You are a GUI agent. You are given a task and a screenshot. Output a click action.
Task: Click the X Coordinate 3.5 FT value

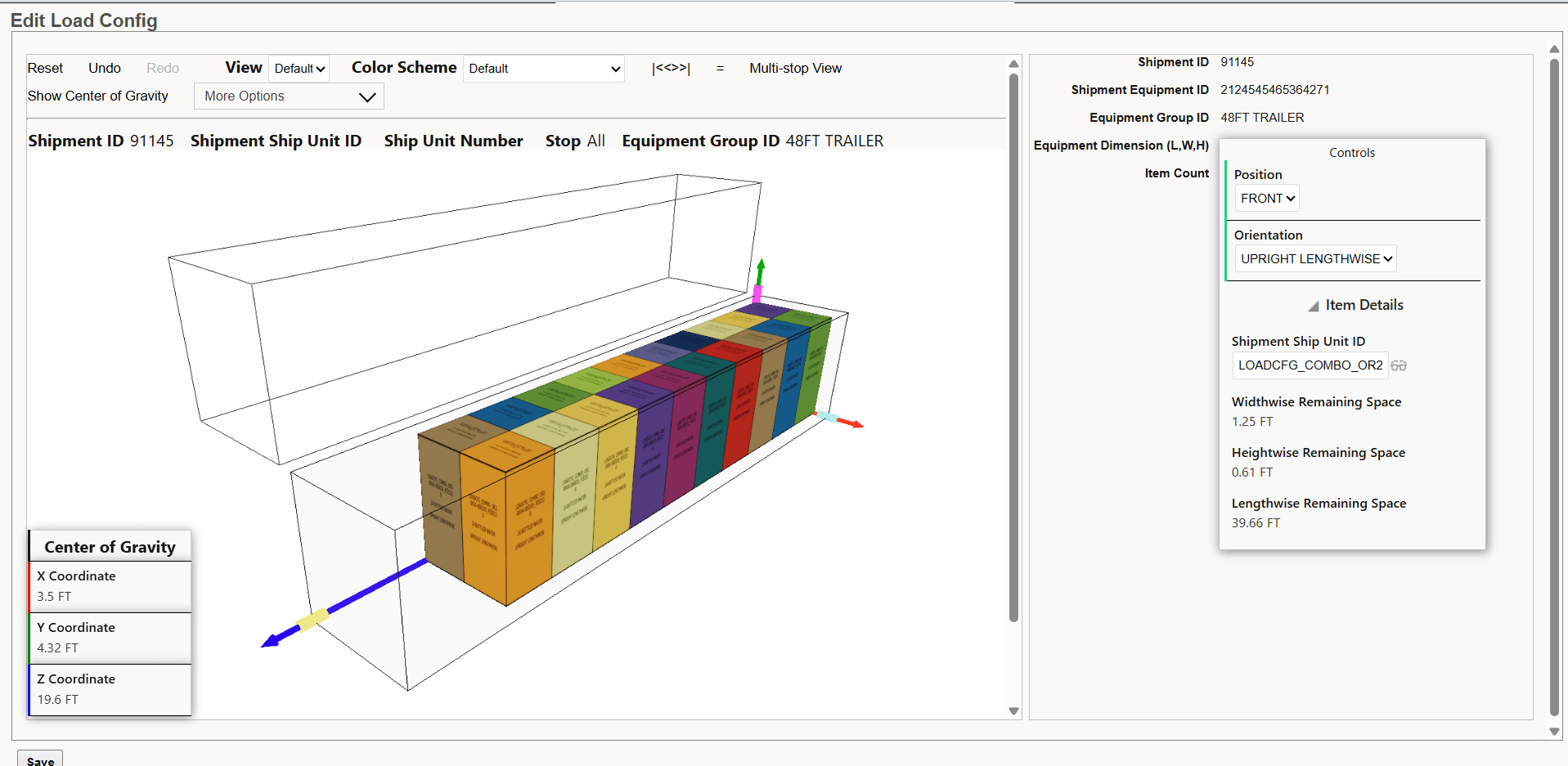(x=54, y=597)
